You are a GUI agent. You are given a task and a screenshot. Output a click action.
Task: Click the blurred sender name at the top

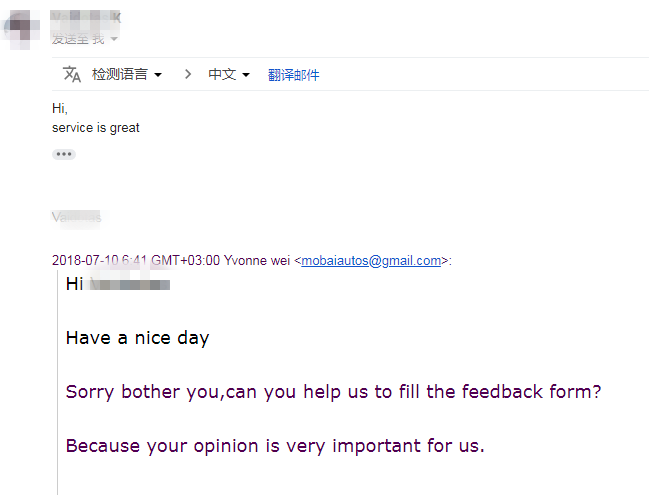point(86,18)
